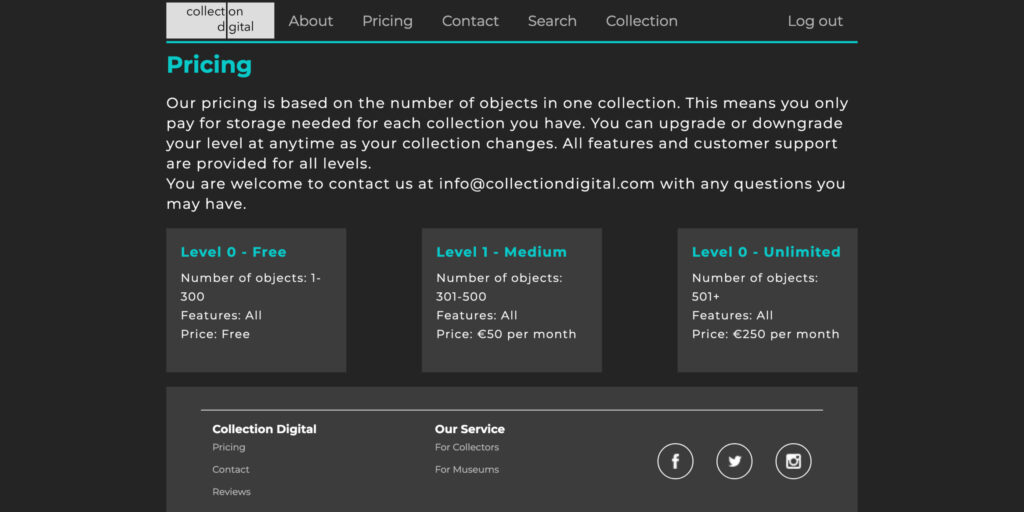Open the Facebook social icon
This screenshot has width=1024, height=512.
tap(675, 461)
